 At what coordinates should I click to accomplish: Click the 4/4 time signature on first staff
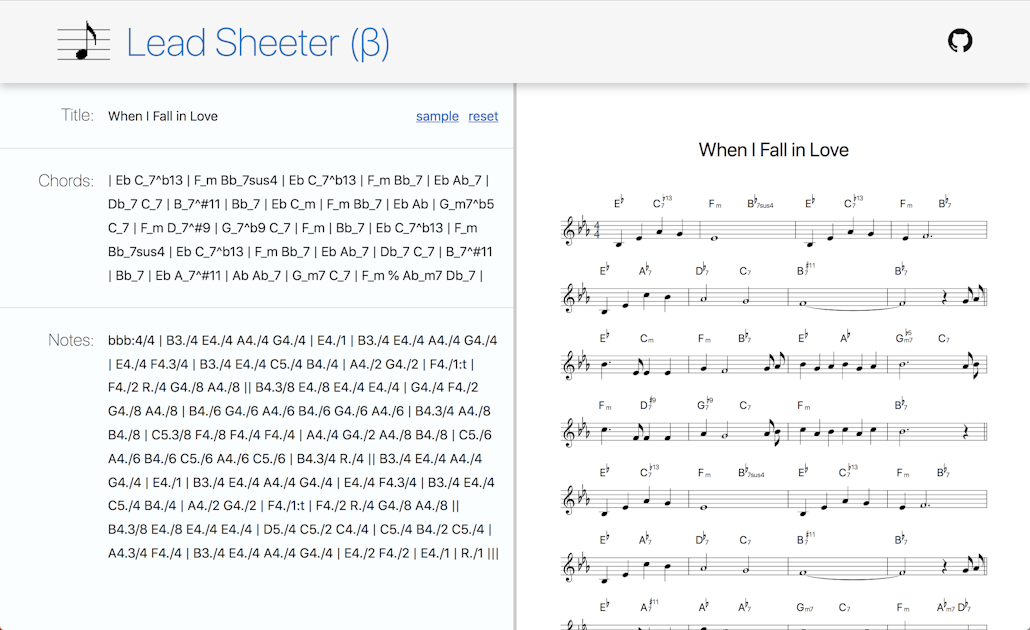(x=596, y=231)
